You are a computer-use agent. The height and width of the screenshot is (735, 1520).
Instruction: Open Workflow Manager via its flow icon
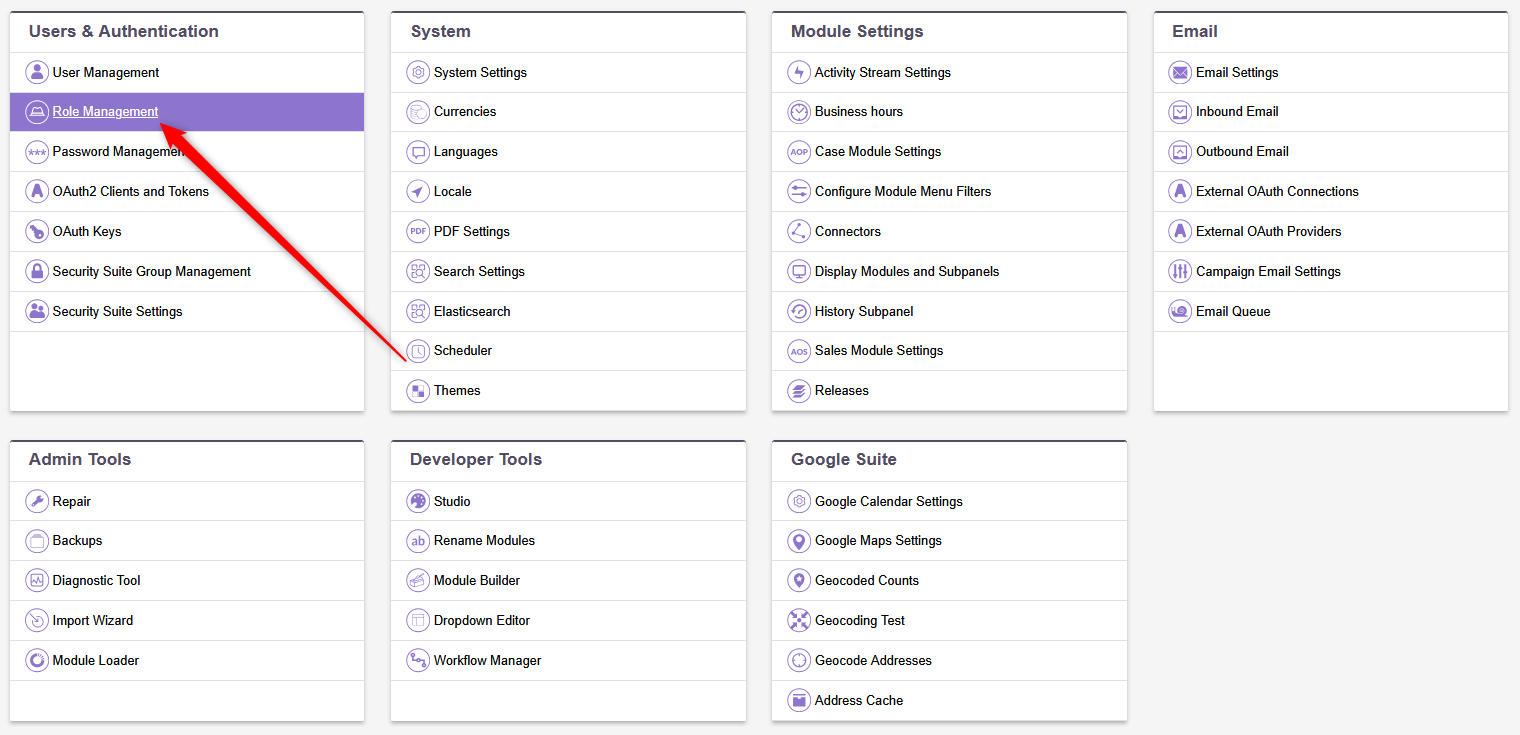[x=418, y=660]
